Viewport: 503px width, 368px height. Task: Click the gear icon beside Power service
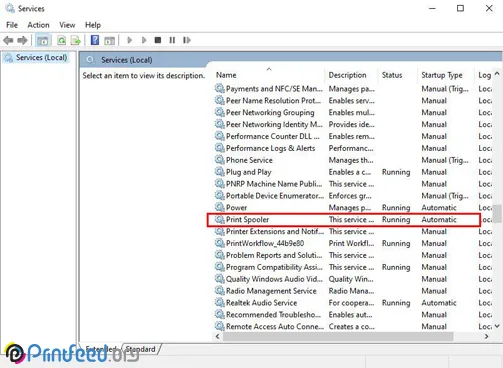219,207
